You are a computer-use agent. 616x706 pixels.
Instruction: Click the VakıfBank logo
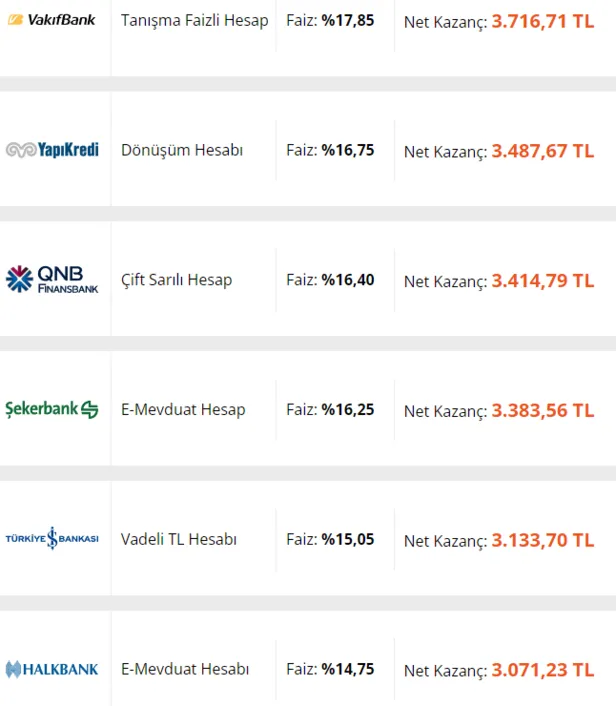(x=52, y=20)
